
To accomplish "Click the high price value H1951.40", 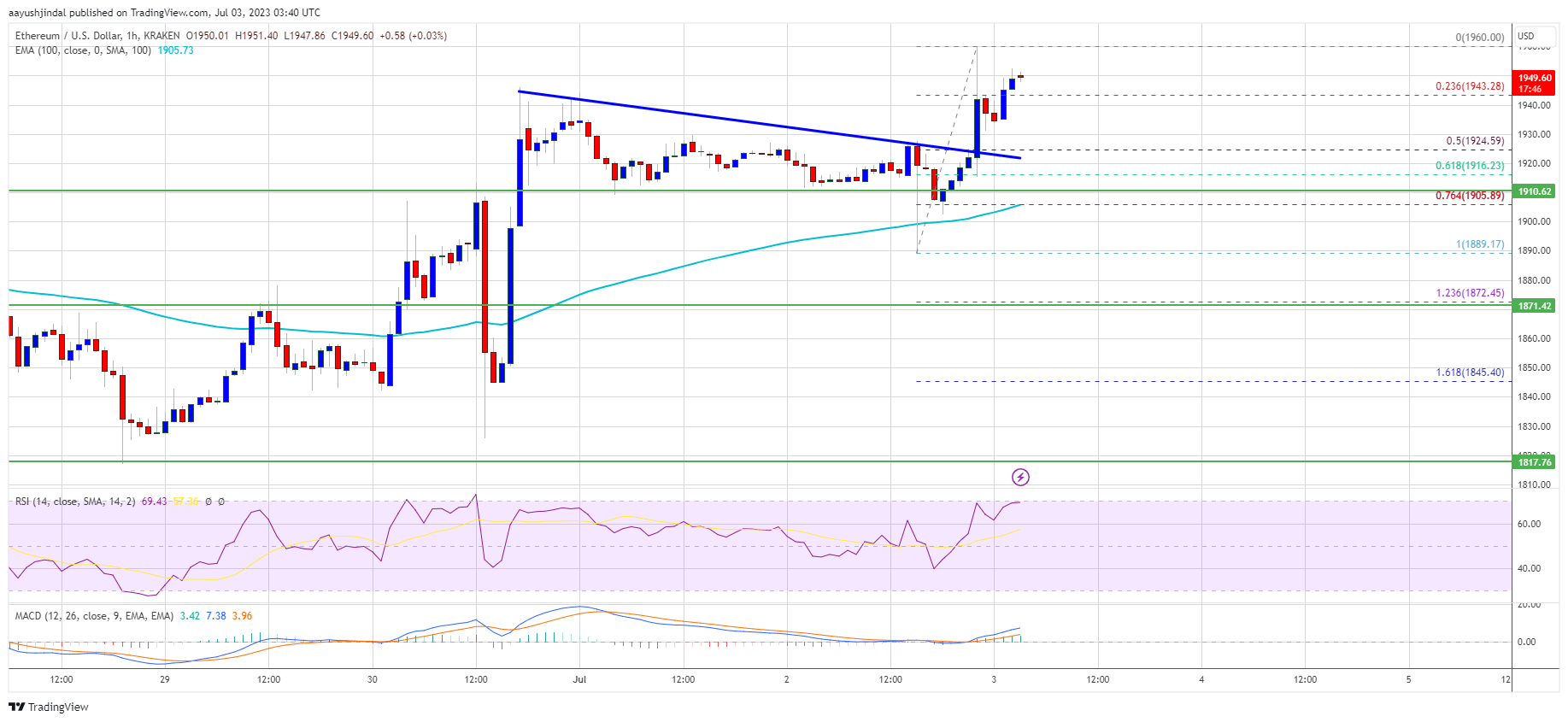I will (256, 36).
